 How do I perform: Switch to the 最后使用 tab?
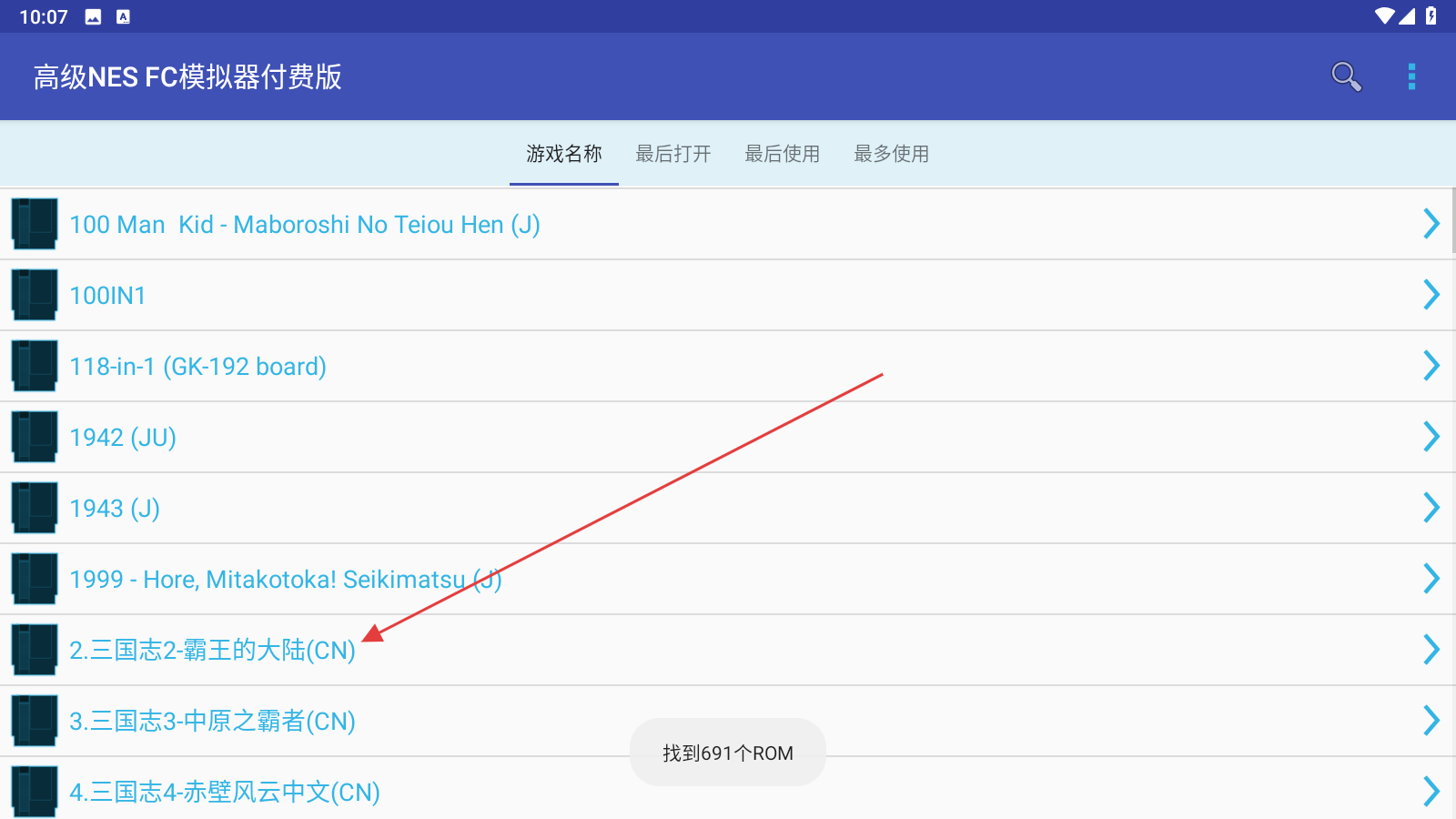click(x=783, y=154)
